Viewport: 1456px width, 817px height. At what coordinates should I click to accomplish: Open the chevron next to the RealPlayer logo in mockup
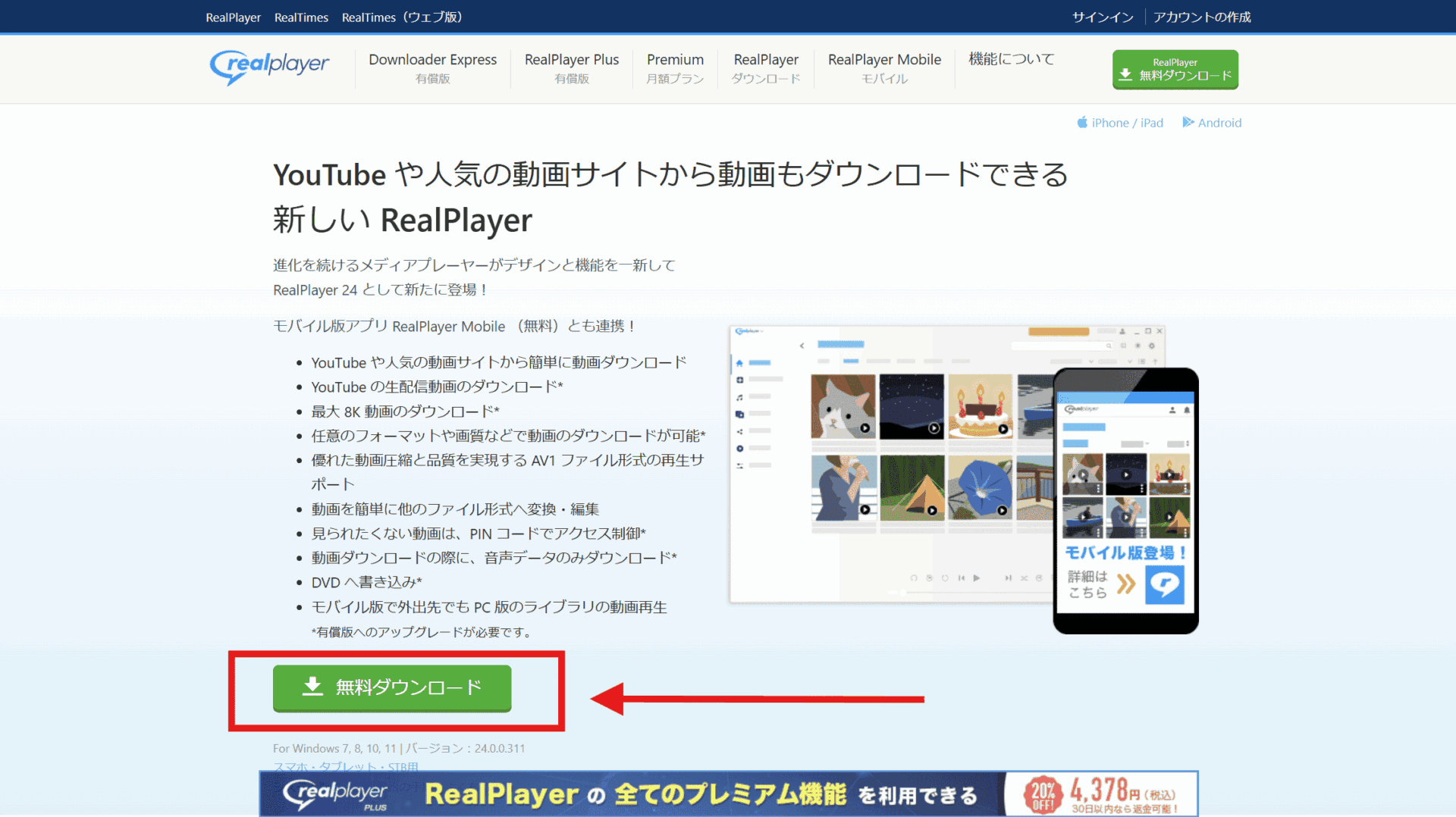coord(762,331)
